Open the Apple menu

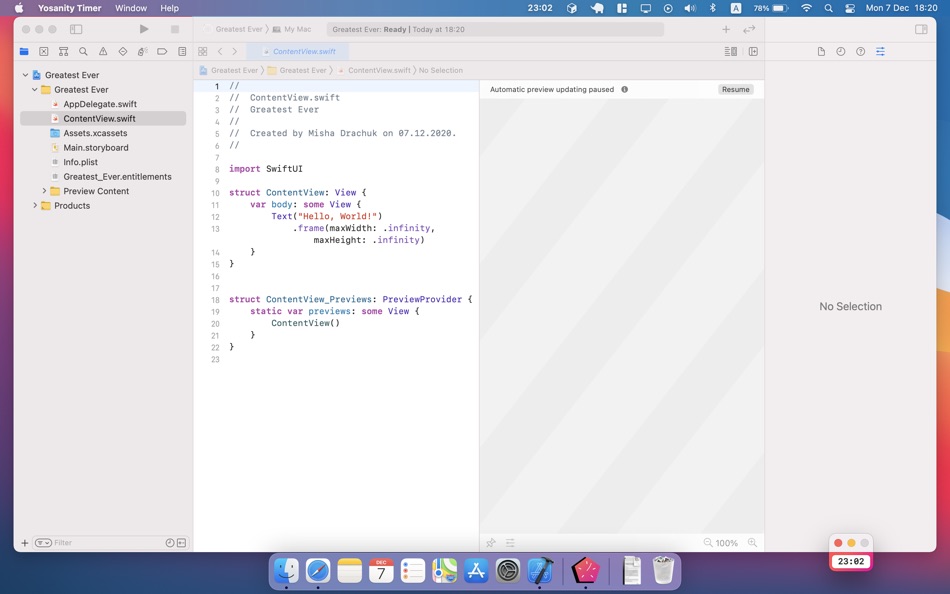[19, 8]
